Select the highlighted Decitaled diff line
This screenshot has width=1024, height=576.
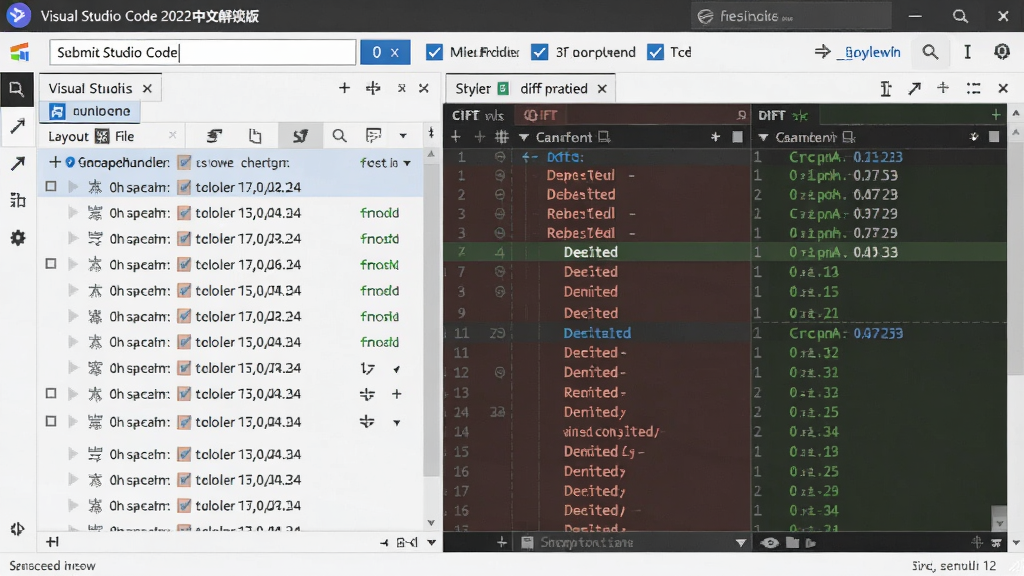click(x=597, y=333)
